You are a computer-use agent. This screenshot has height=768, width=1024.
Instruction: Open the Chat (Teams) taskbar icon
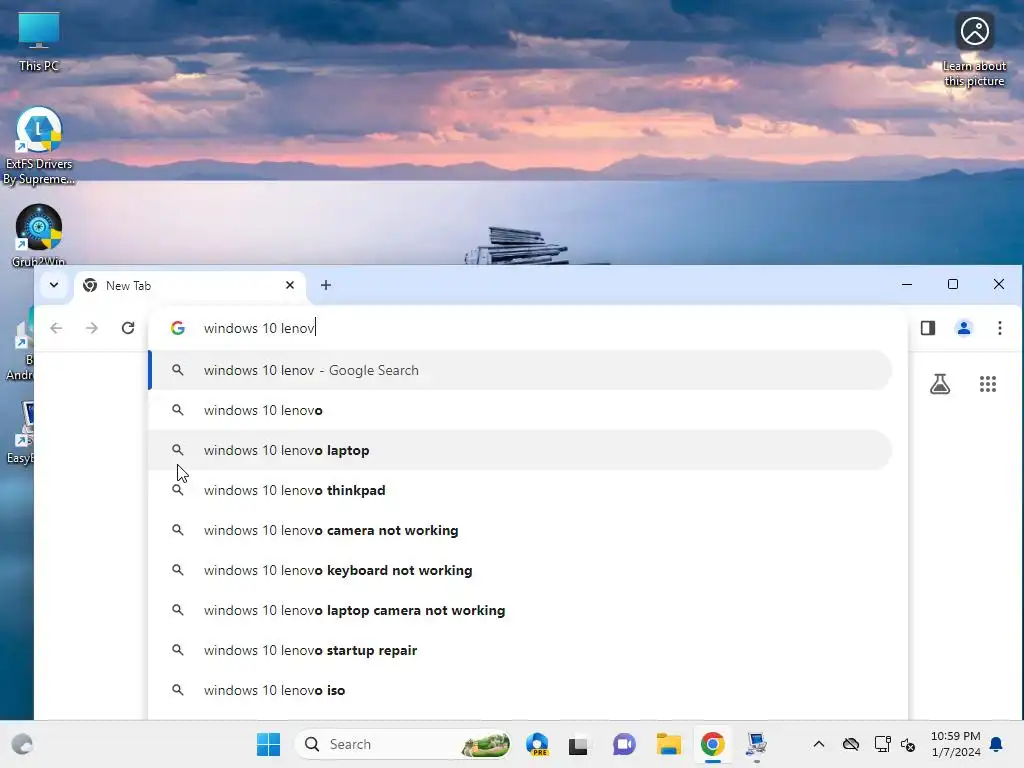624,744
